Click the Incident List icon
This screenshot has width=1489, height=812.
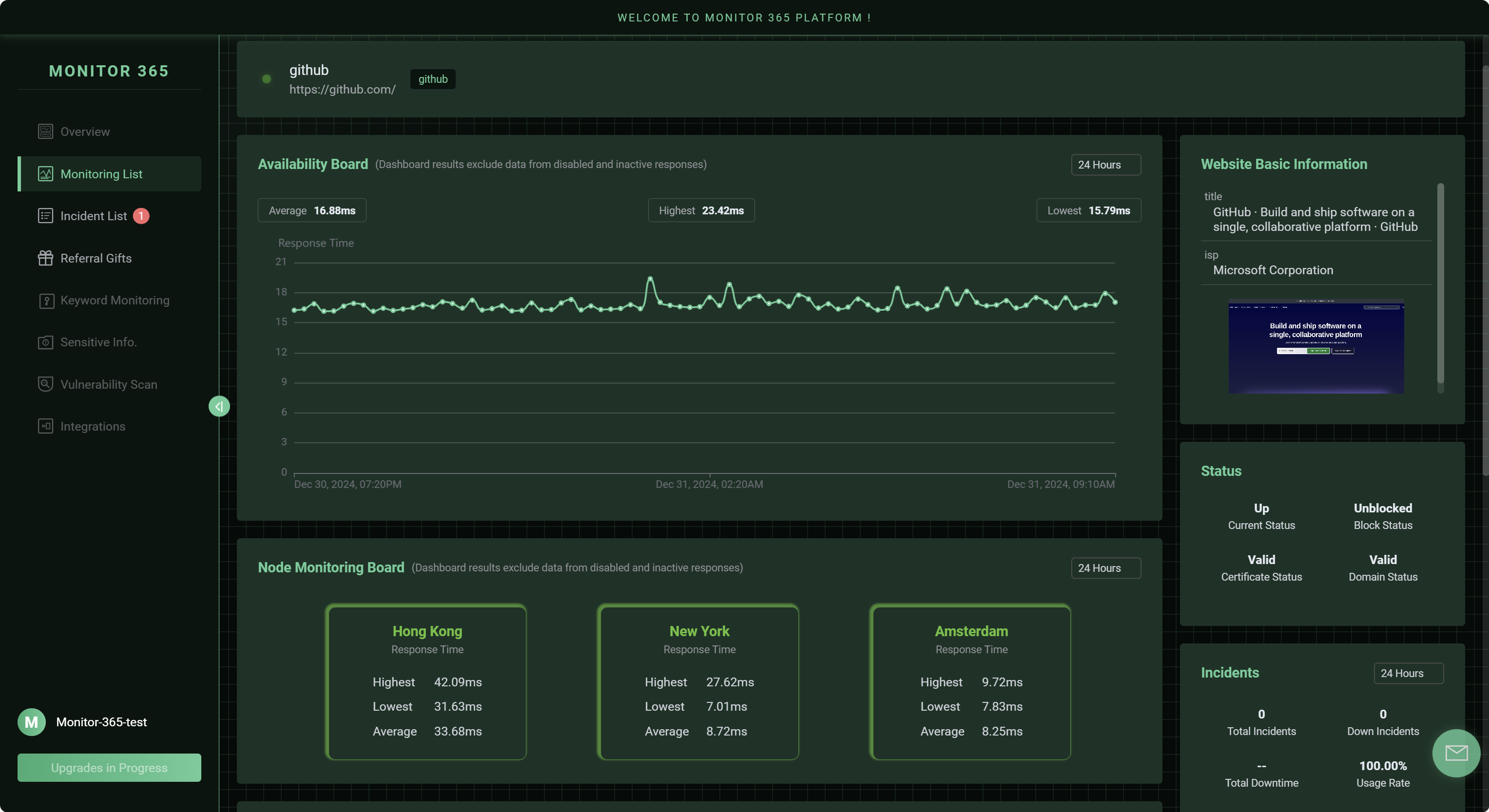coord(45,216)
